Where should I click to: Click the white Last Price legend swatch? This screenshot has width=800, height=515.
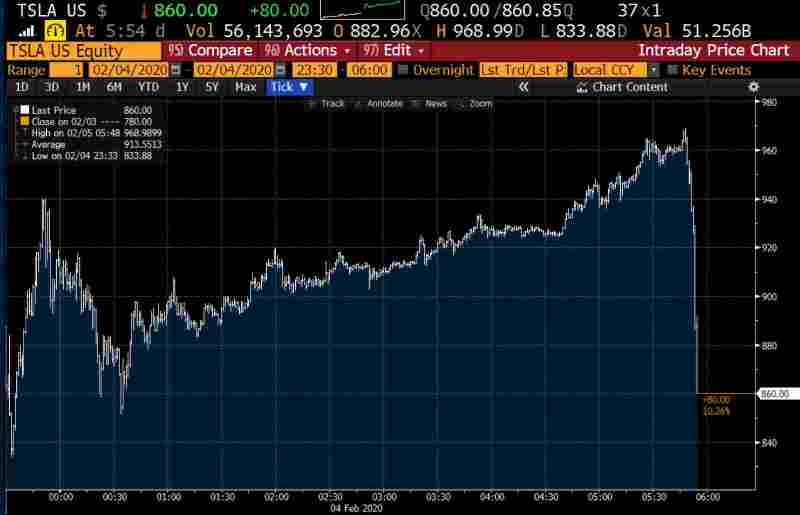pyautogui.click(x=24, y=110)
